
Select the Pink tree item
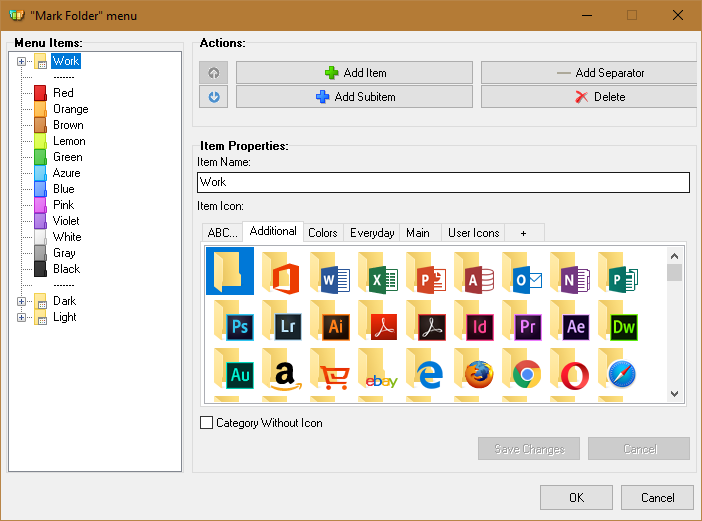tap(64, 205)
